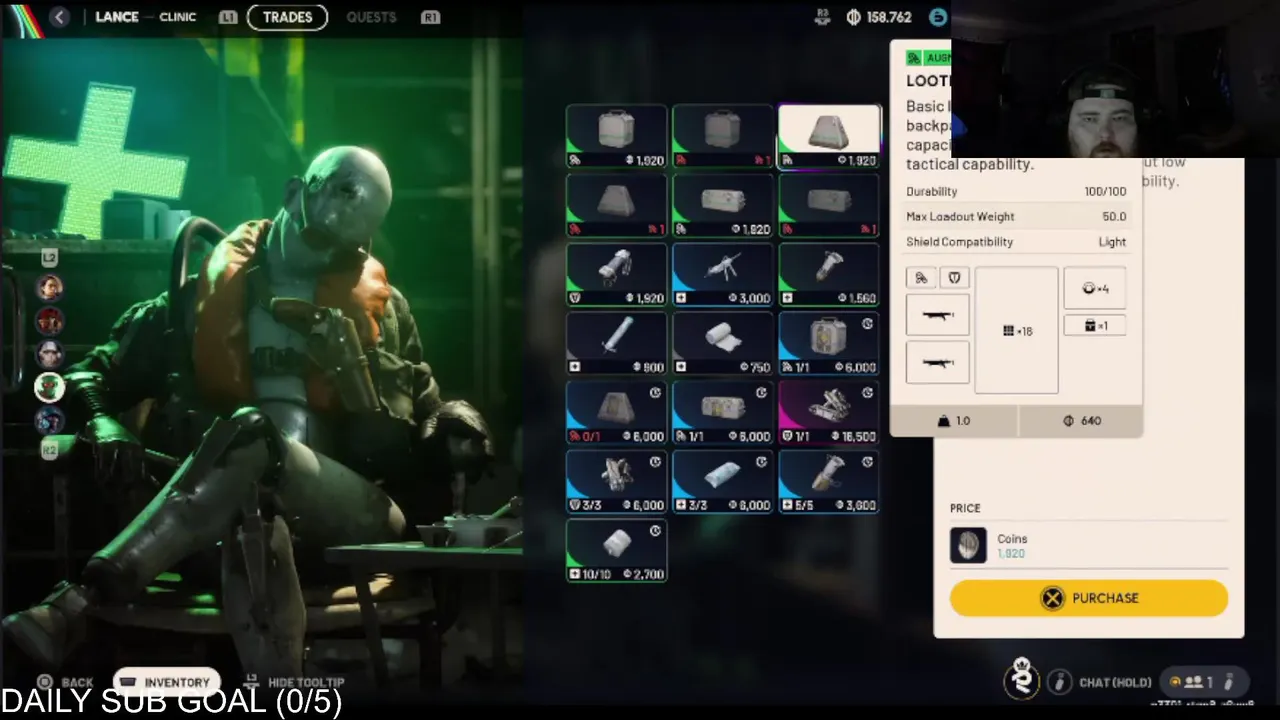Viewport: 1280px width, 720px height.
Task: Click the restock timer icon on the 2,700 item
Action: click(x=655, y=531)
